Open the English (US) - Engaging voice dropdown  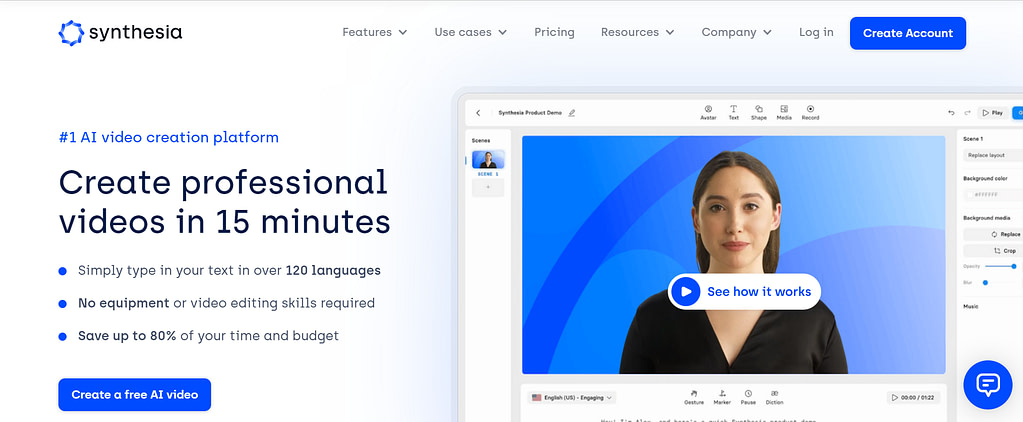pyautogui.click(x=572, y=397)
